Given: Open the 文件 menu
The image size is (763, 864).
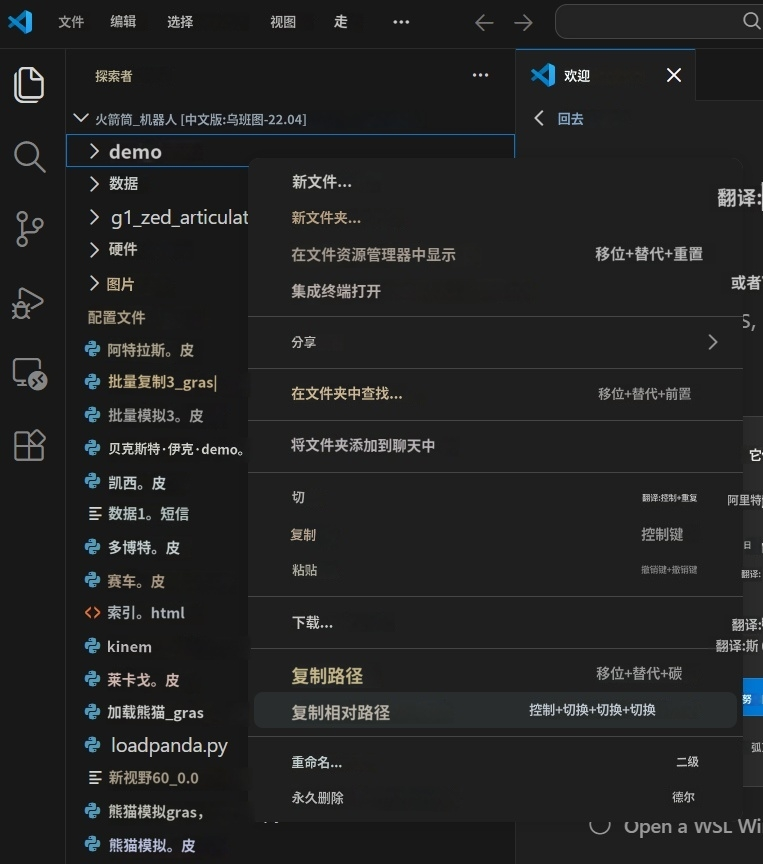Looking at the screenshot, I should pyautogui.click(x=71, y=22).
